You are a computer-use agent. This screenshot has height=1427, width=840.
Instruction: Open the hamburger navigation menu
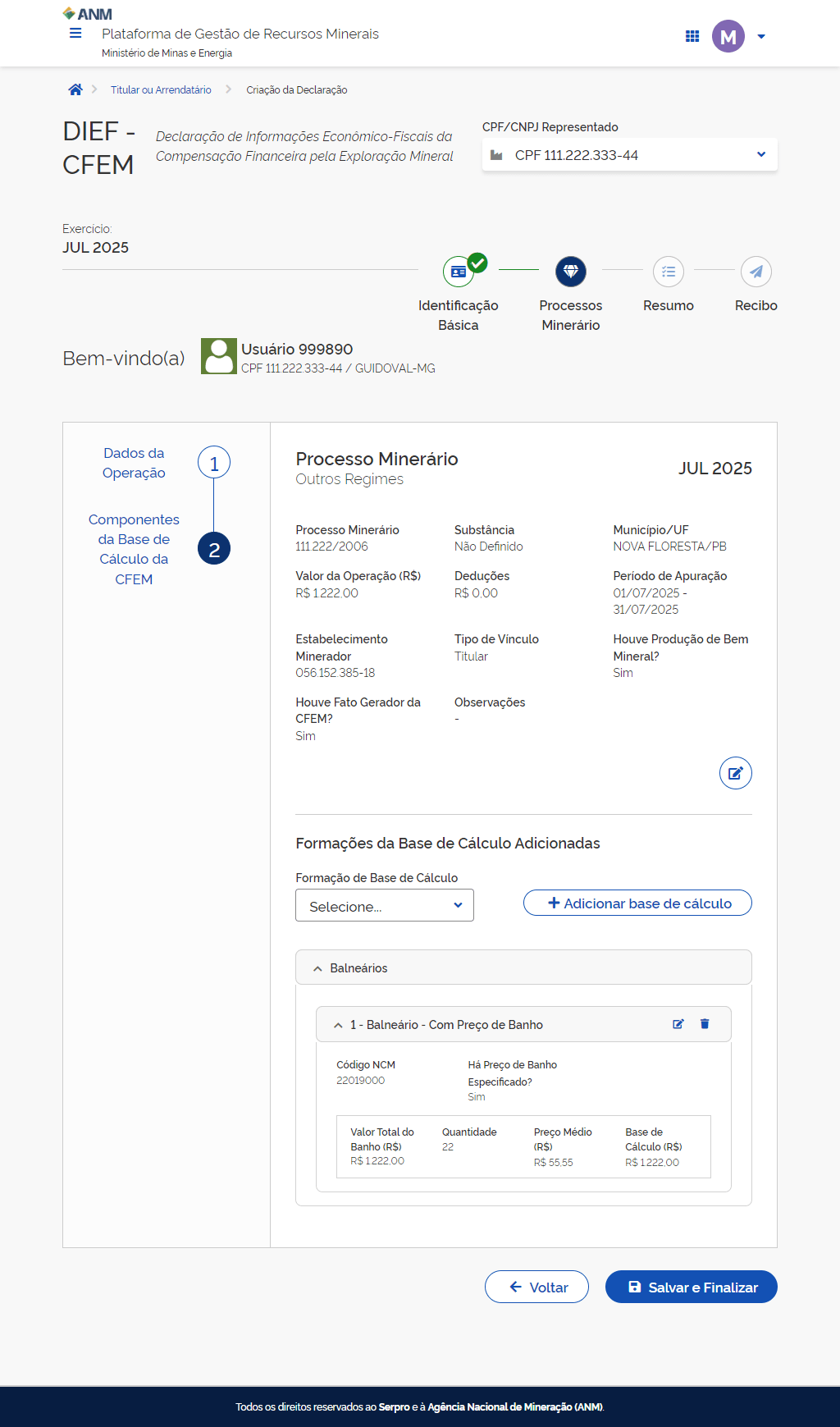pos(75,34)
